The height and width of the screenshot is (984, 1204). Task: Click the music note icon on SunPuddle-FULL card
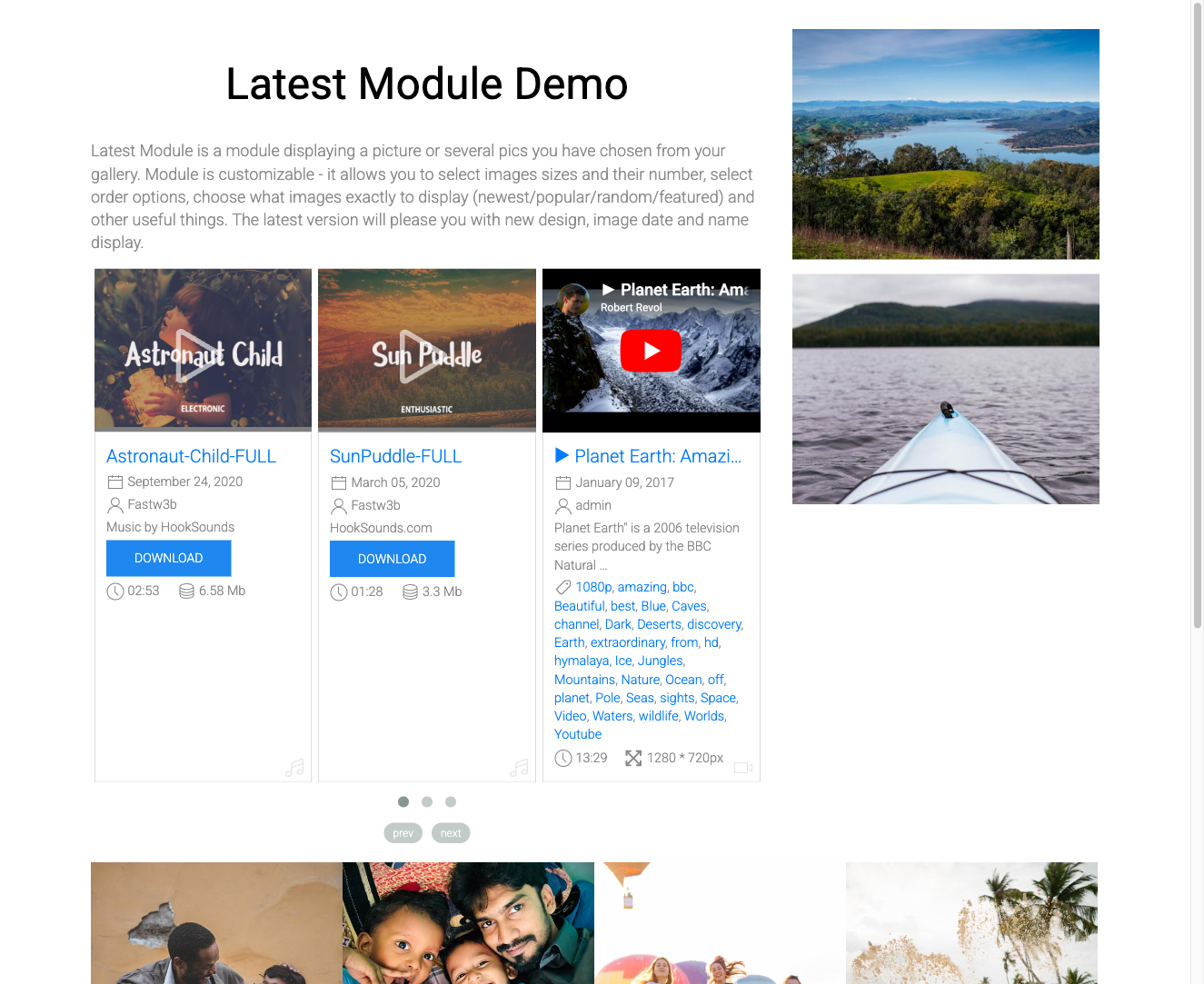point(519,768)
